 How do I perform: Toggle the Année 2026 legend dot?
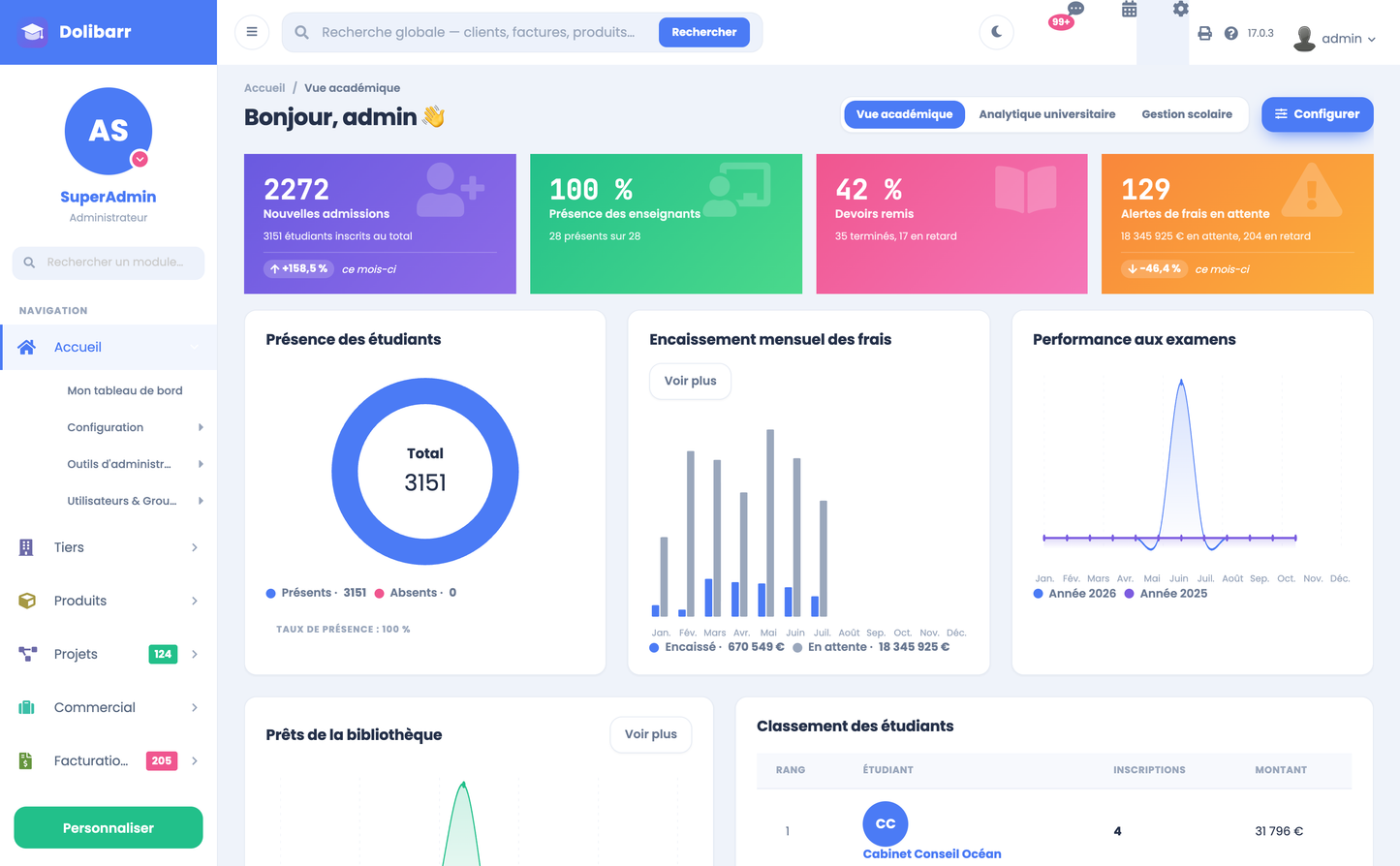[x=1038, y=594]
